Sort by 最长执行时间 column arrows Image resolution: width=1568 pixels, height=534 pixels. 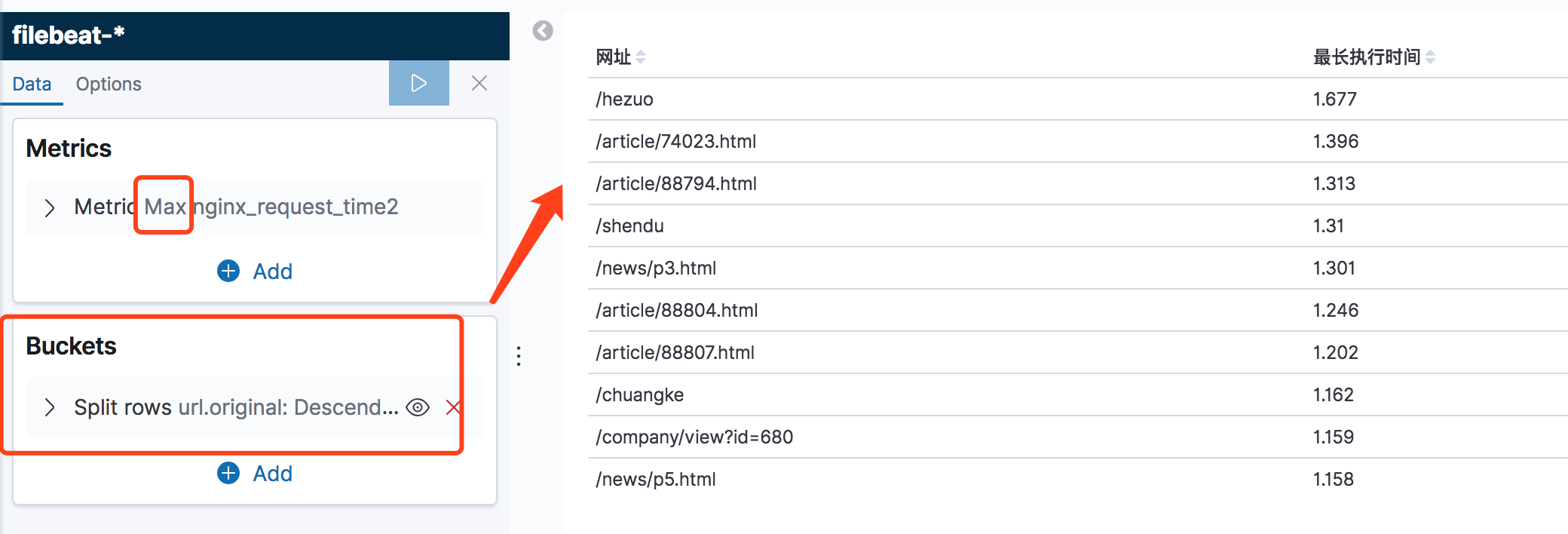1430,57
